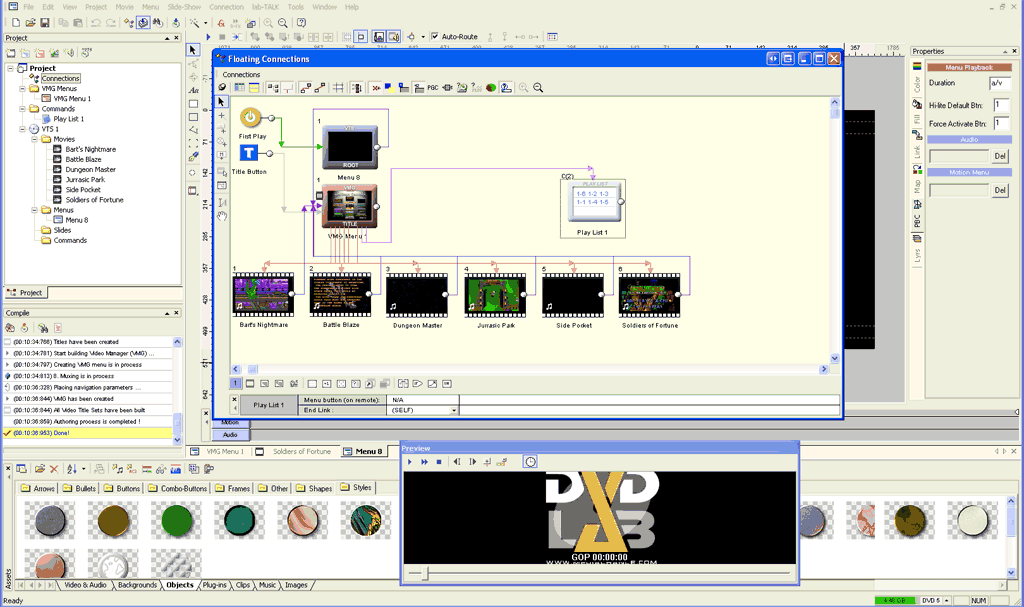Image resolution: width=1024 pixels, height=607 pixels.
Task: Open the Tools menu
Action: pos(296,7)
